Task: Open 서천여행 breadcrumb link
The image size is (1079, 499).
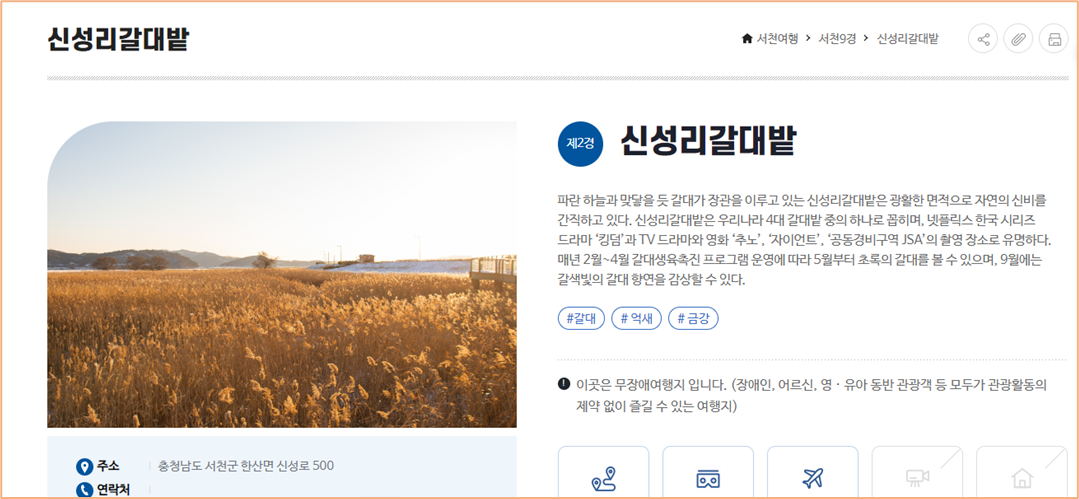Action: coord(778,39)
